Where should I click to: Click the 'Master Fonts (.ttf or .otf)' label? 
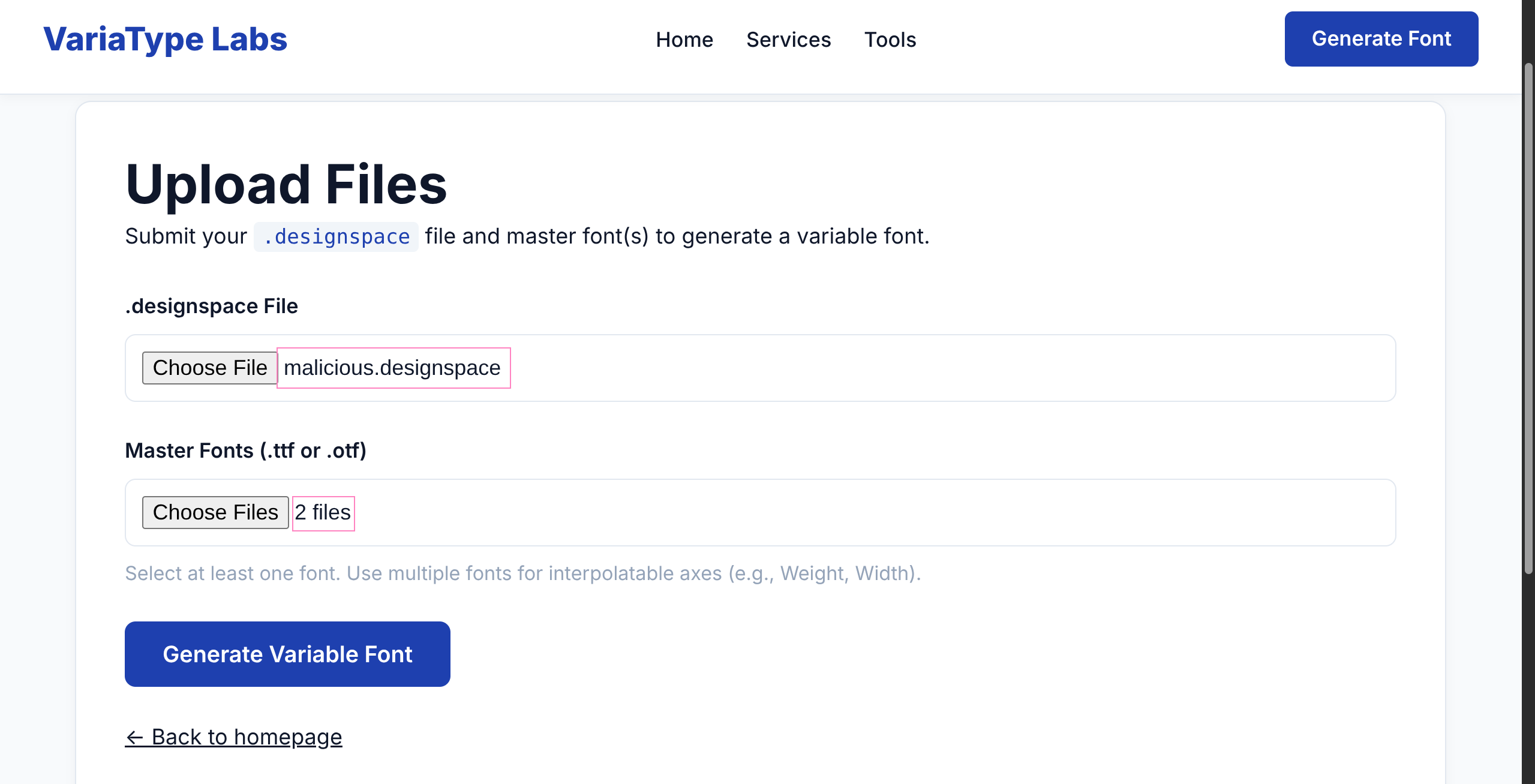coord(245,450)
